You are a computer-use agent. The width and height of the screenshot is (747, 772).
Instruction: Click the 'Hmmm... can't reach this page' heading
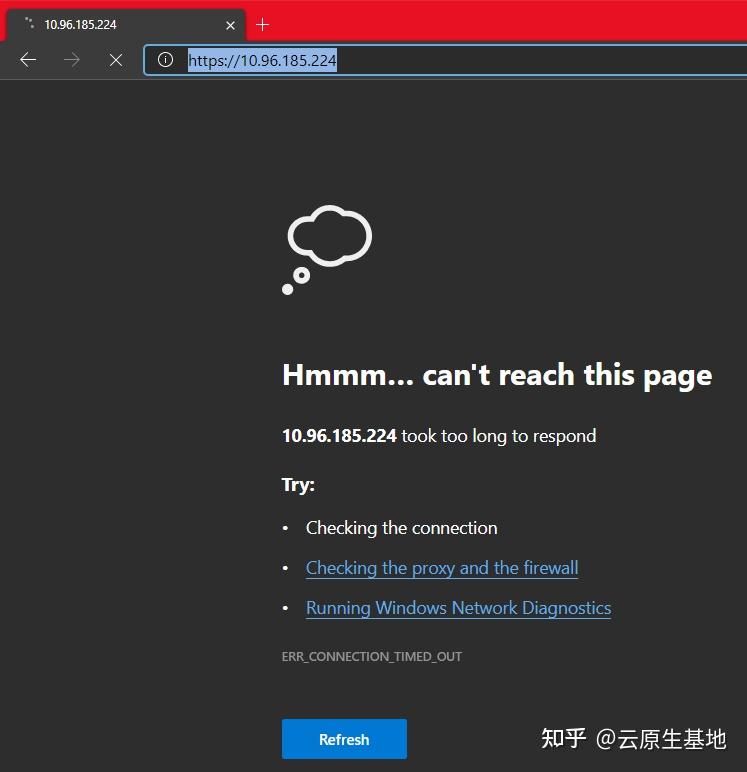coord(497,375)
